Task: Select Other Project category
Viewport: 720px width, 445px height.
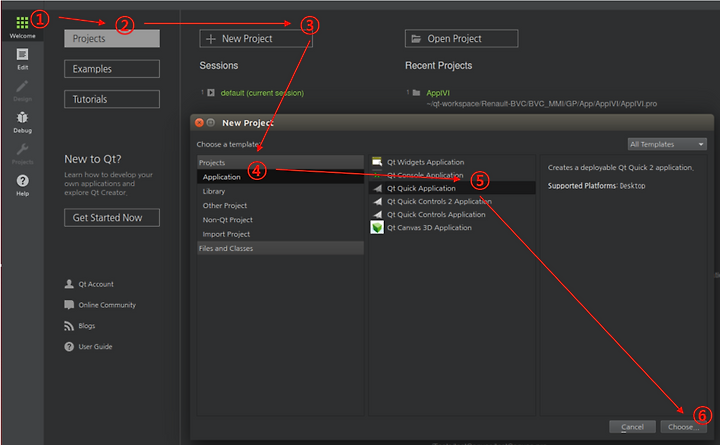Action: point(281,205)
